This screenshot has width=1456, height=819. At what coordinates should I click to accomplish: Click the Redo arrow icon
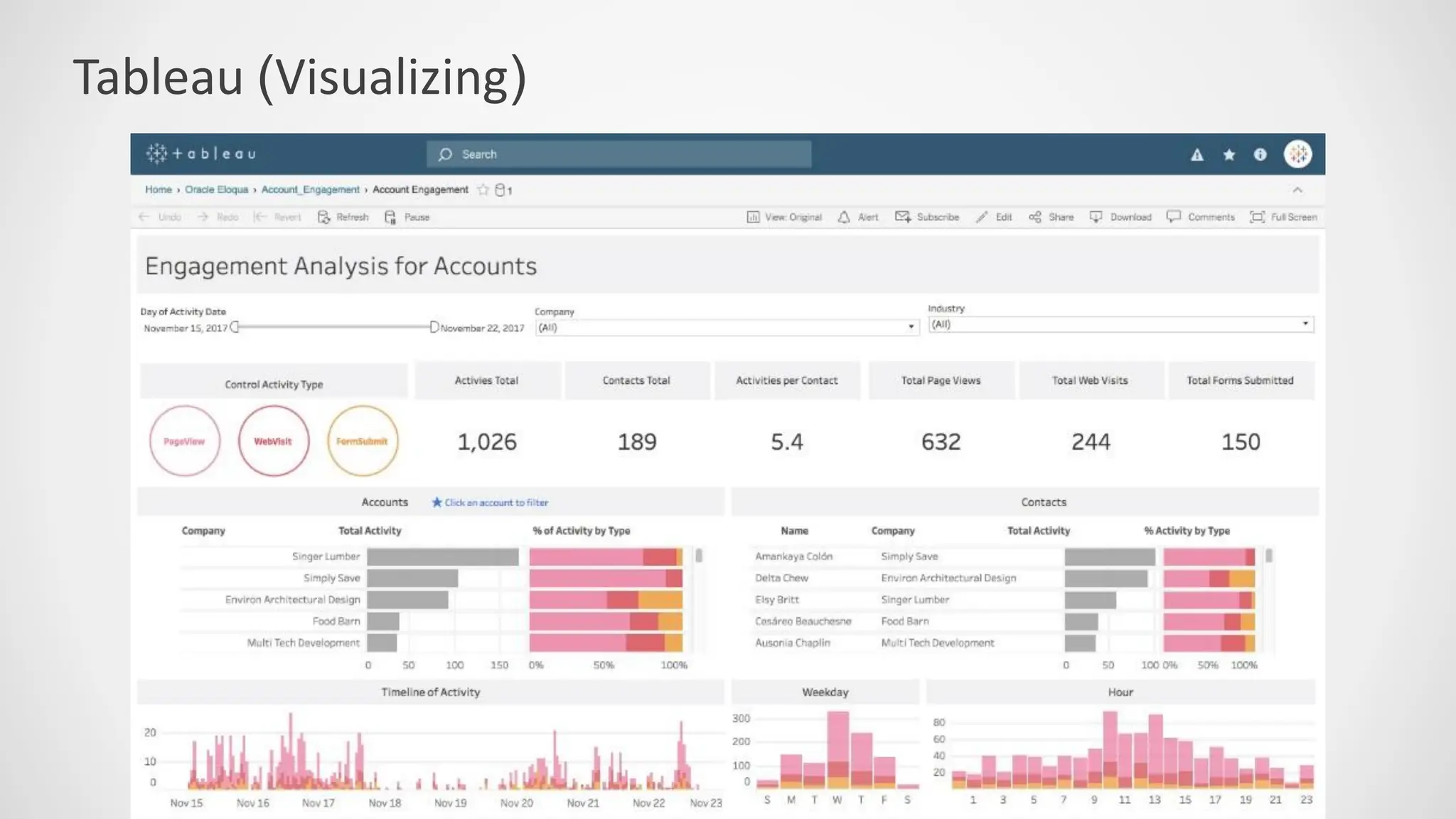[203, 217]
